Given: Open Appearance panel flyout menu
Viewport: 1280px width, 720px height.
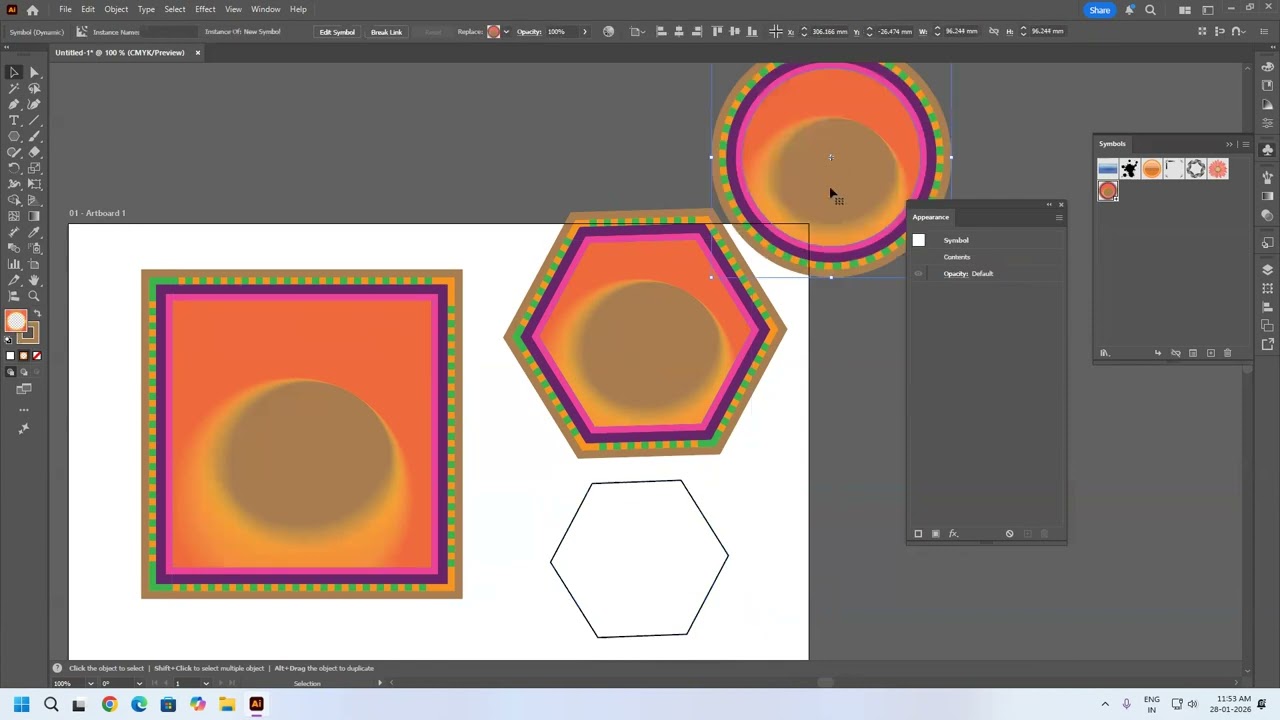Looking at the screenshot, I should (1059, 217).
